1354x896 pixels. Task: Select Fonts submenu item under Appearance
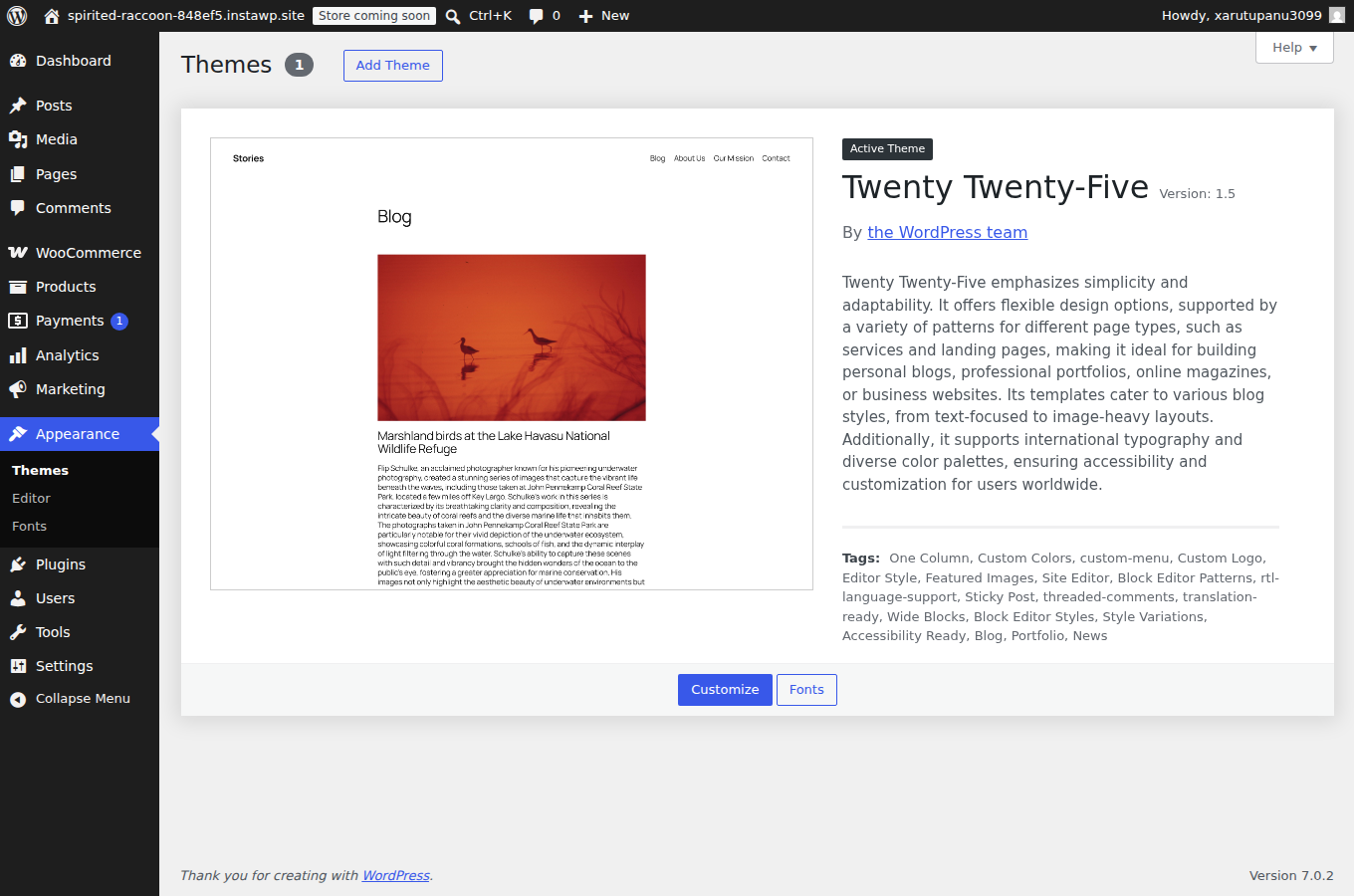pyautogui.click(x=29, y=526)
